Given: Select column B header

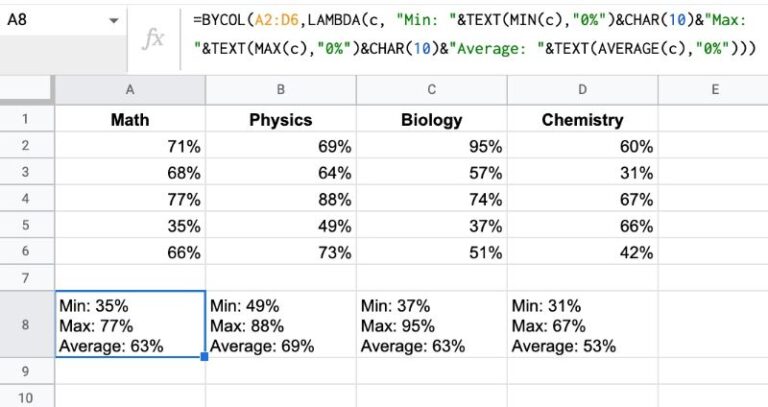Looking at the screenshot, I should (281, 89).
